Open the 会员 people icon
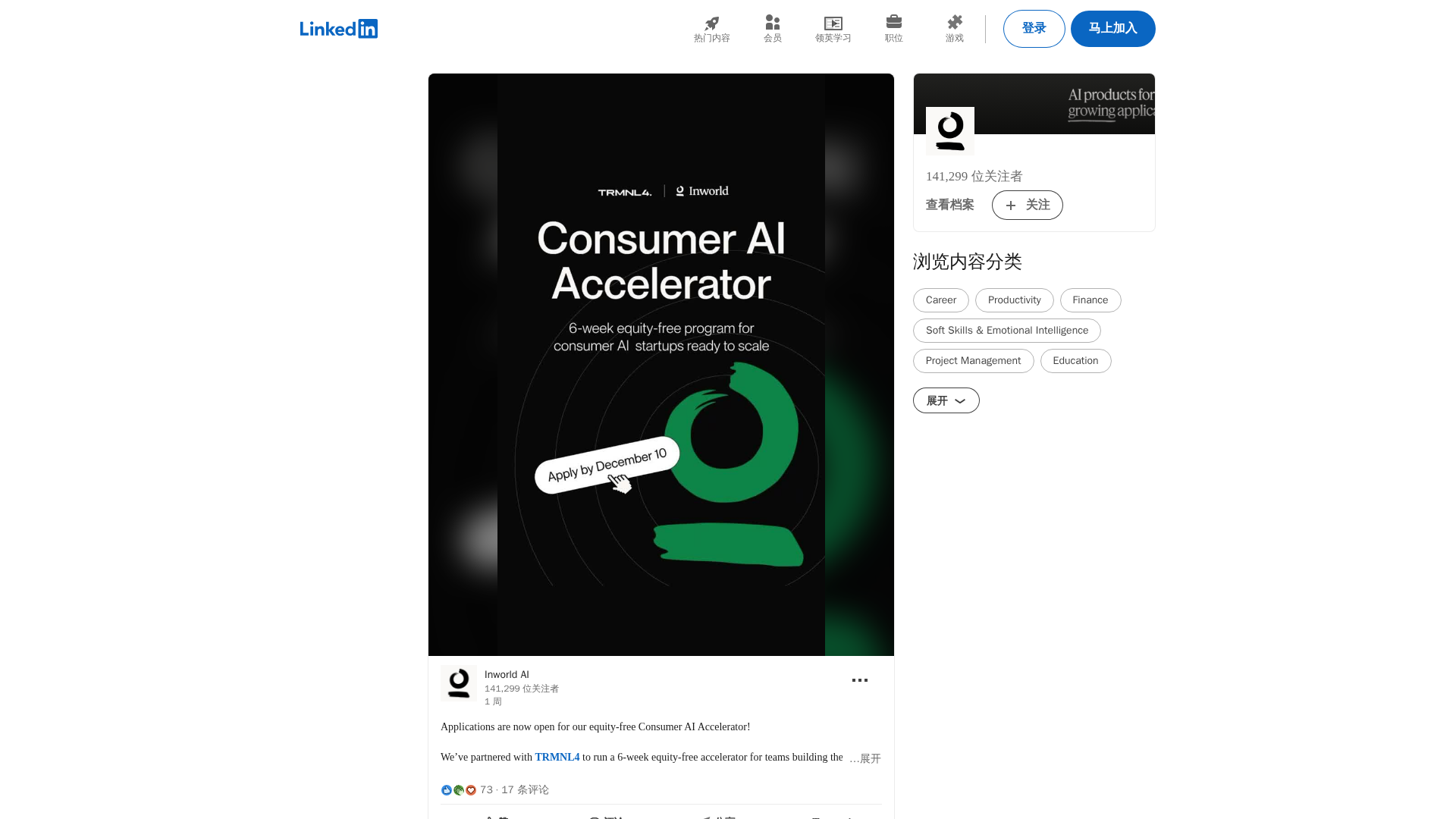1456x819 pixels. click(772, 24)
